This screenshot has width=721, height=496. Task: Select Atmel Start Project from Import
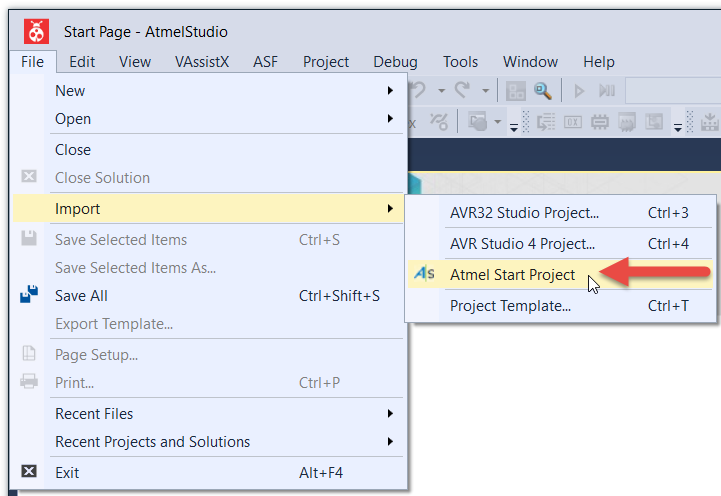tap(512, 275)
